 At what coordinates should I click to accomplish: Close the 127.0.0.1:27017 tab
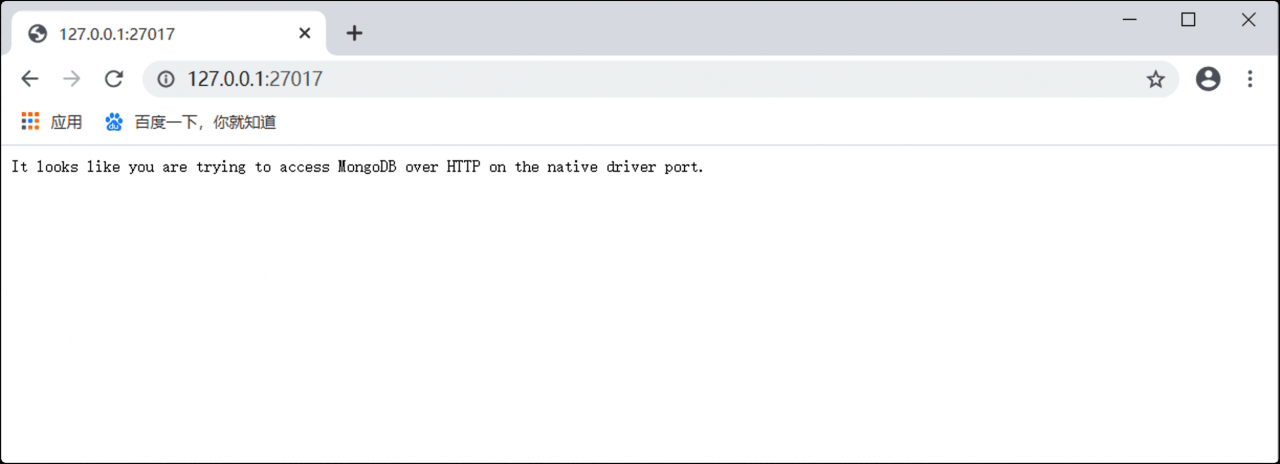click(305, 33)
